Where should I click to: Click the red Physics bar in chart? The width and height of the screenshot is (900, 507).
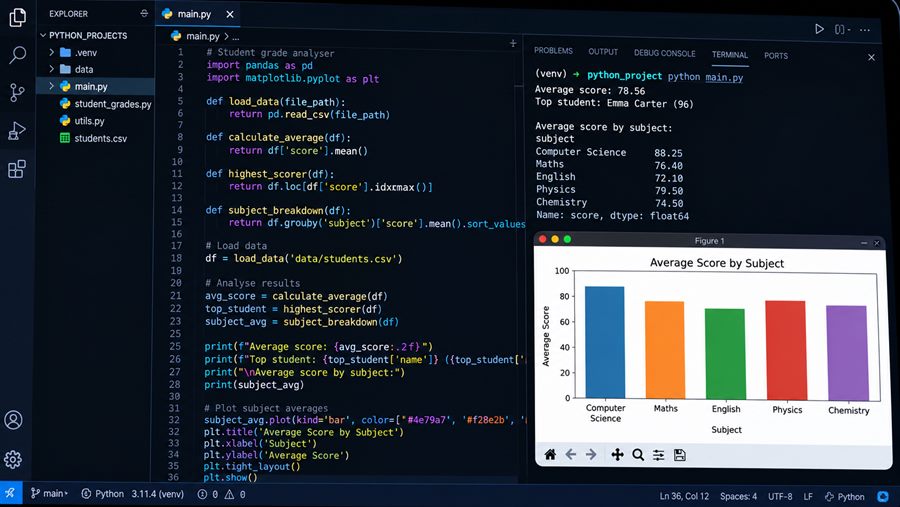point(786,350)
